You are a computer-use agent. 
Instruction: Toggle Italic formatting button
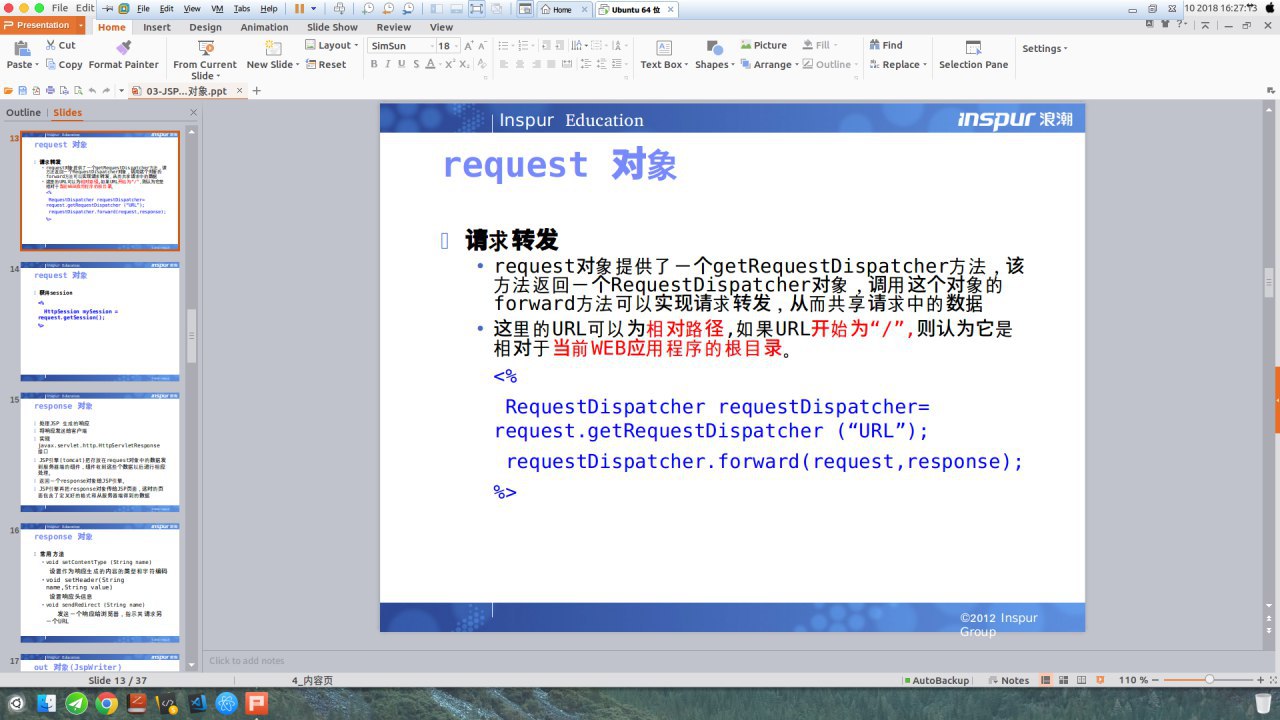388,64
